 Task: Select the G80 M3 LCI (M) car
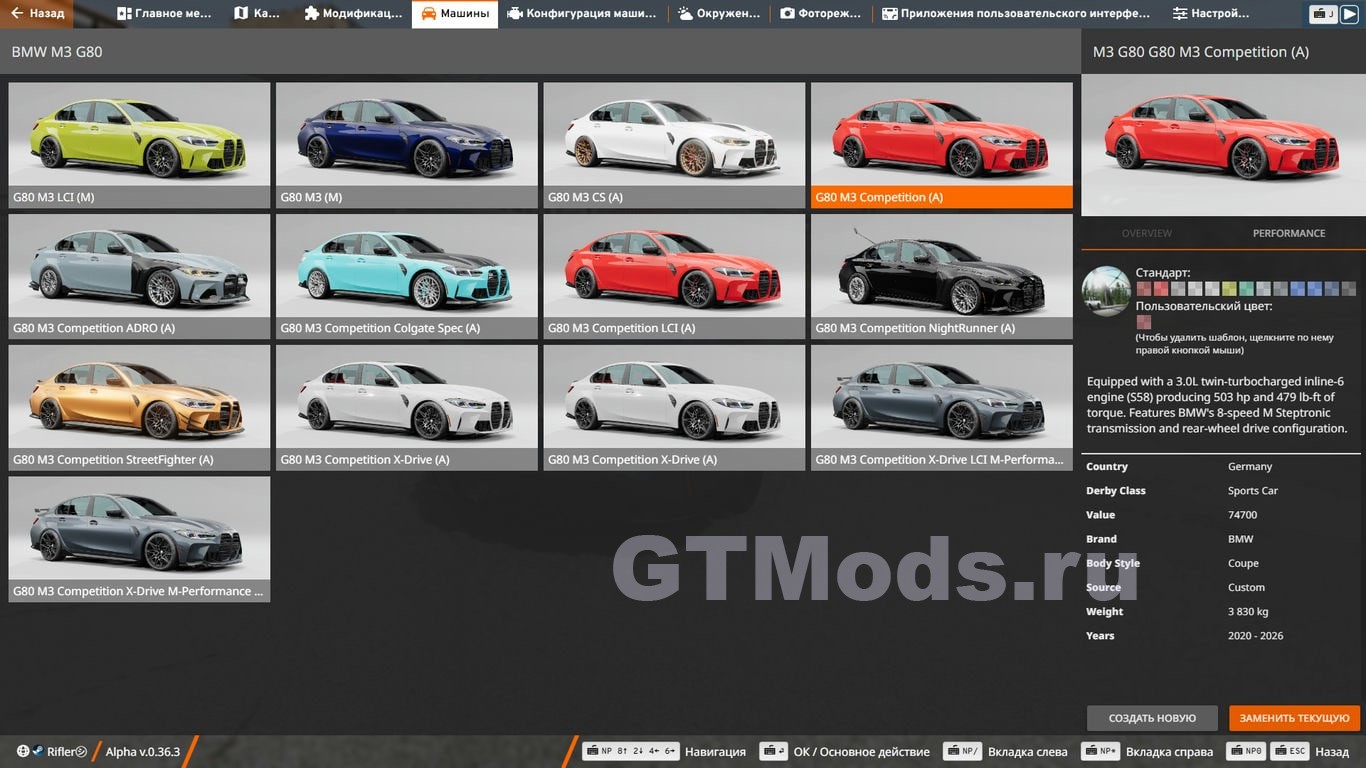coord(139,145)
